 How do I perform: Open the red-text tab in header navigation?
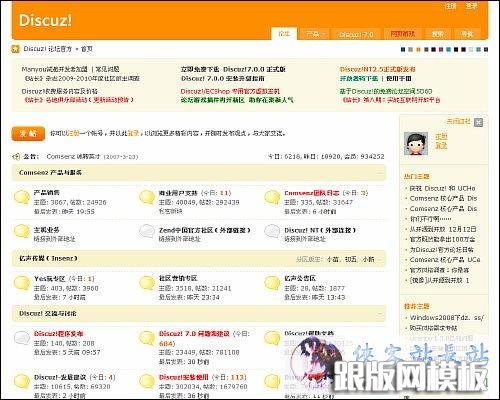coord(403,34)
